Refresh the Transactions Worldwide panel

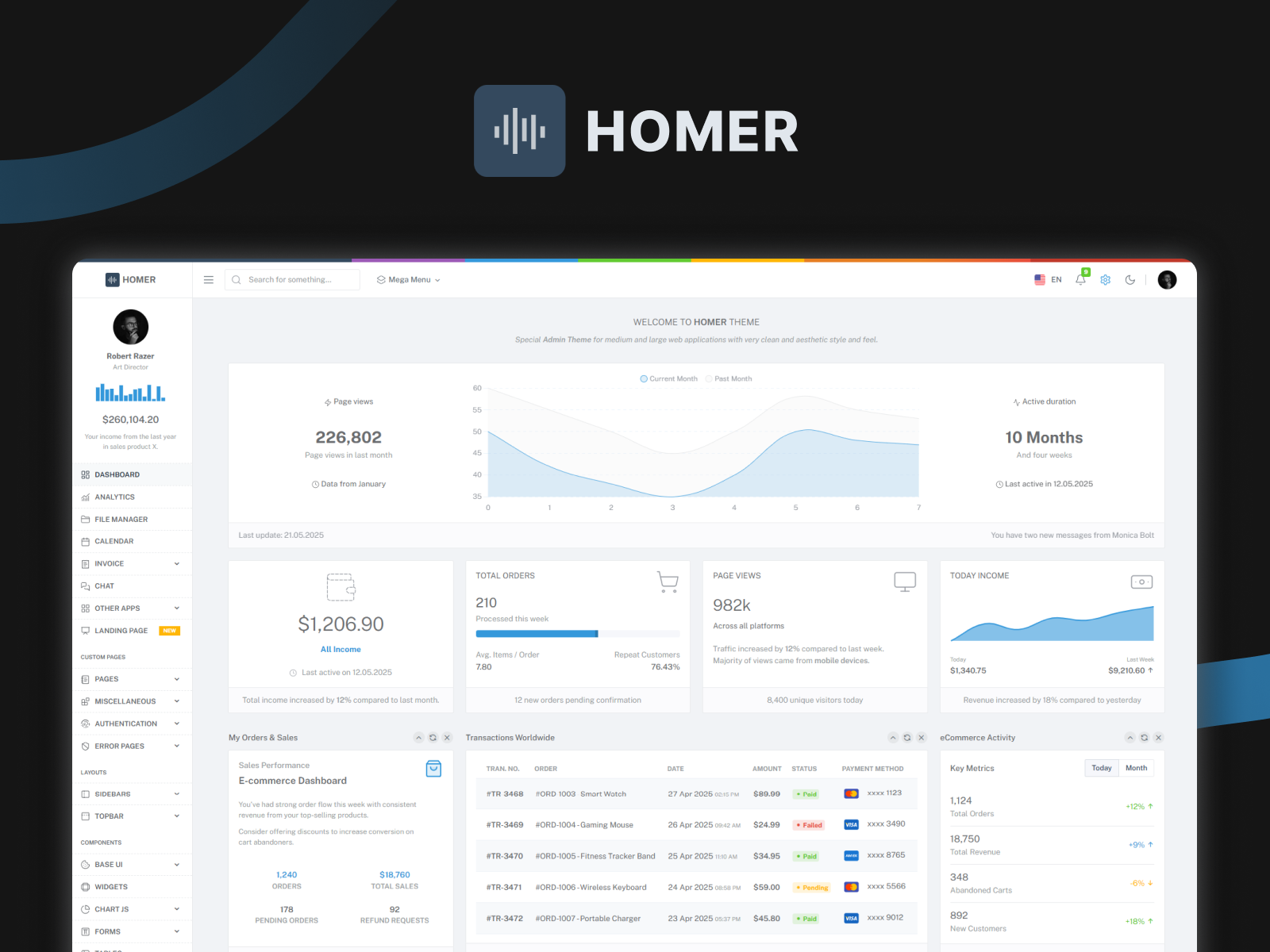click(x=906, y=737)
